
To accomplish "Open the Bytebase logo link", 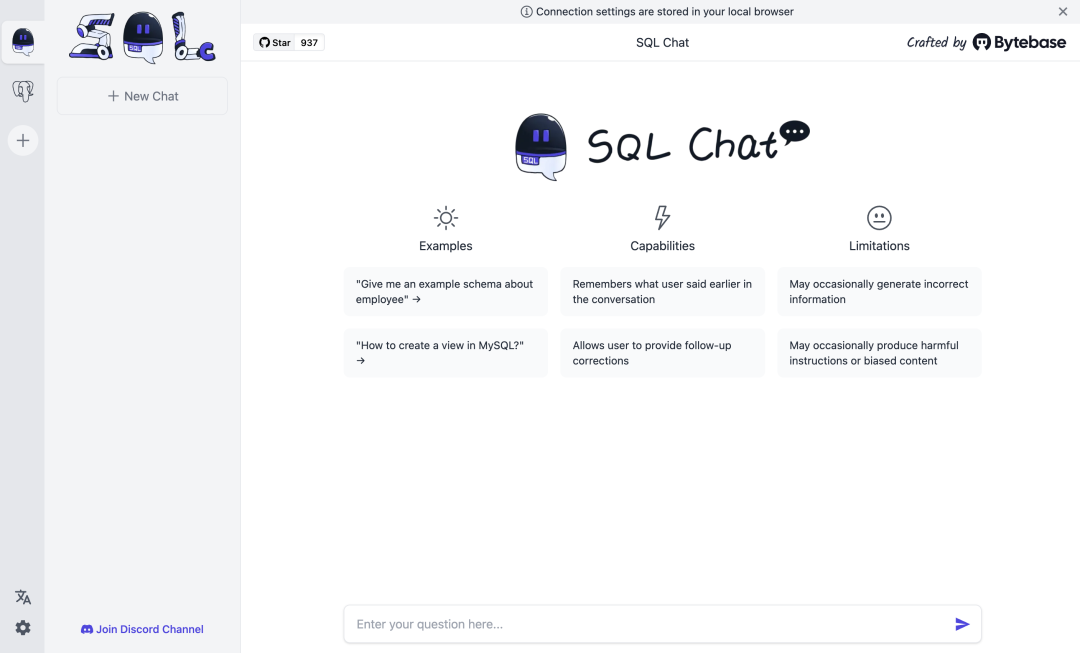I will tap(1019, 43).
